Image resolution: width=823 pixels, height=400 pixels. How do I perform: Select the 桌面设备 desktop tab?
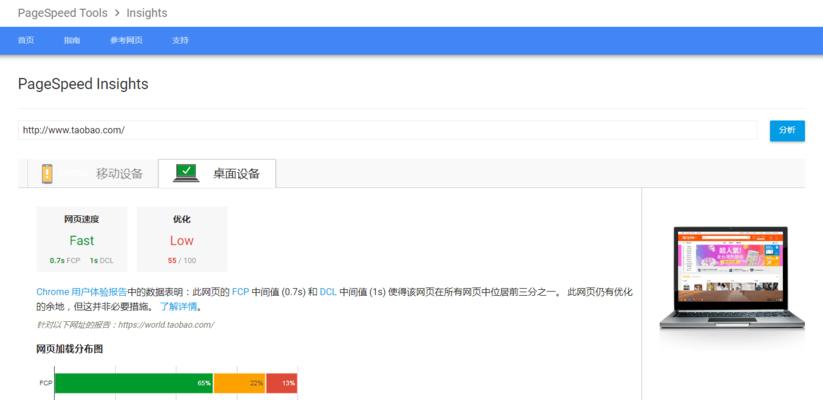tap(217, 174)
